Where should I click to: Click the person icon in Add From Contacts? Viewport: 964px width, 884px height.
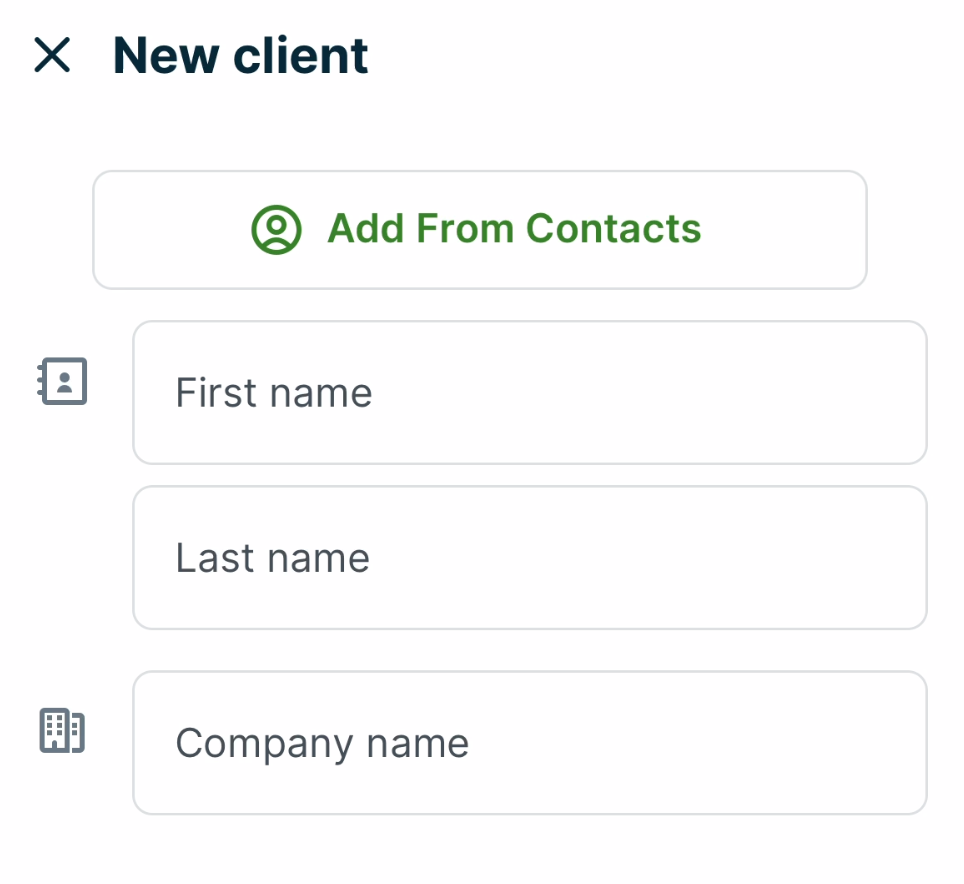click(x=276, y=230)
